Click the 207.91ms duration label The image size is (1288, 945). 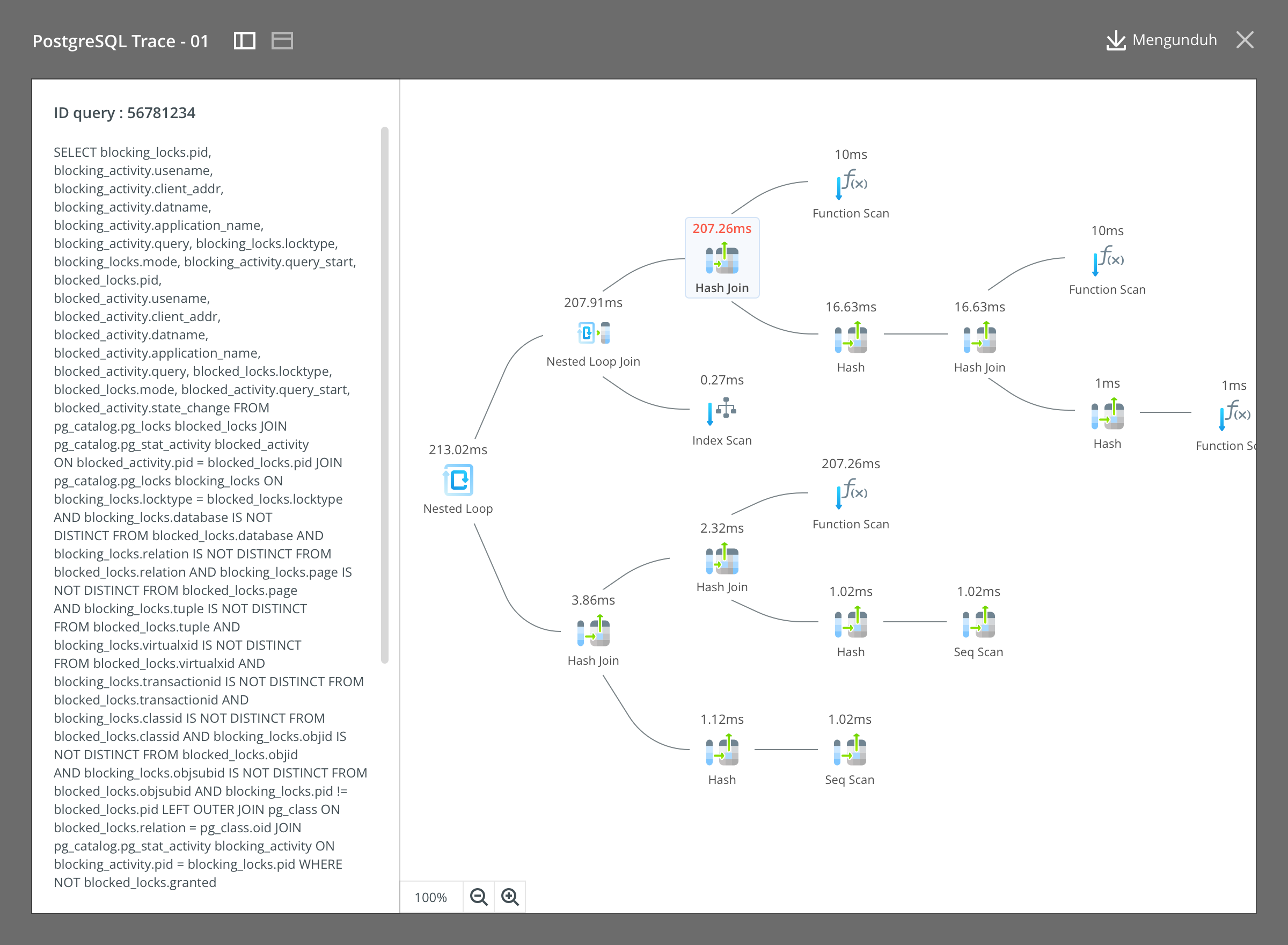click(594, 303)
